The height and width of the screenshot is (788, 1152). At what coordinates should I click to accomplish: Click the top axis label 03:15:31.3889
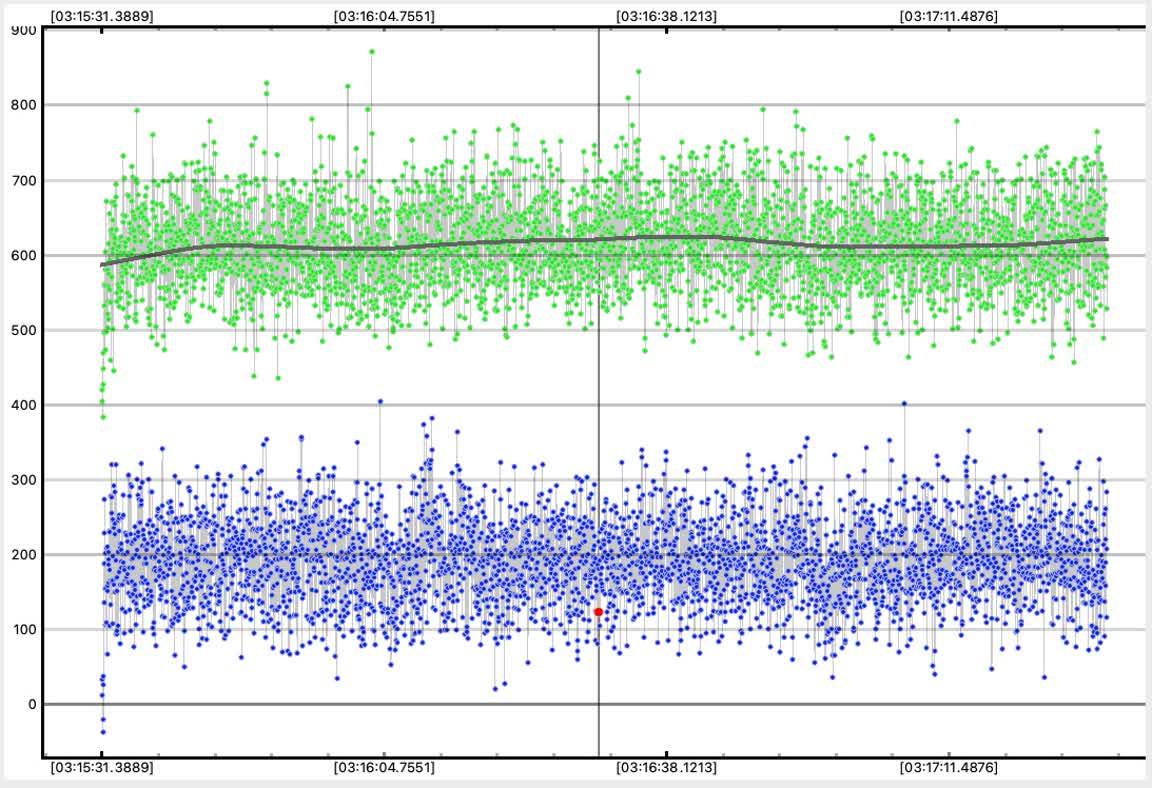(102, 16)
